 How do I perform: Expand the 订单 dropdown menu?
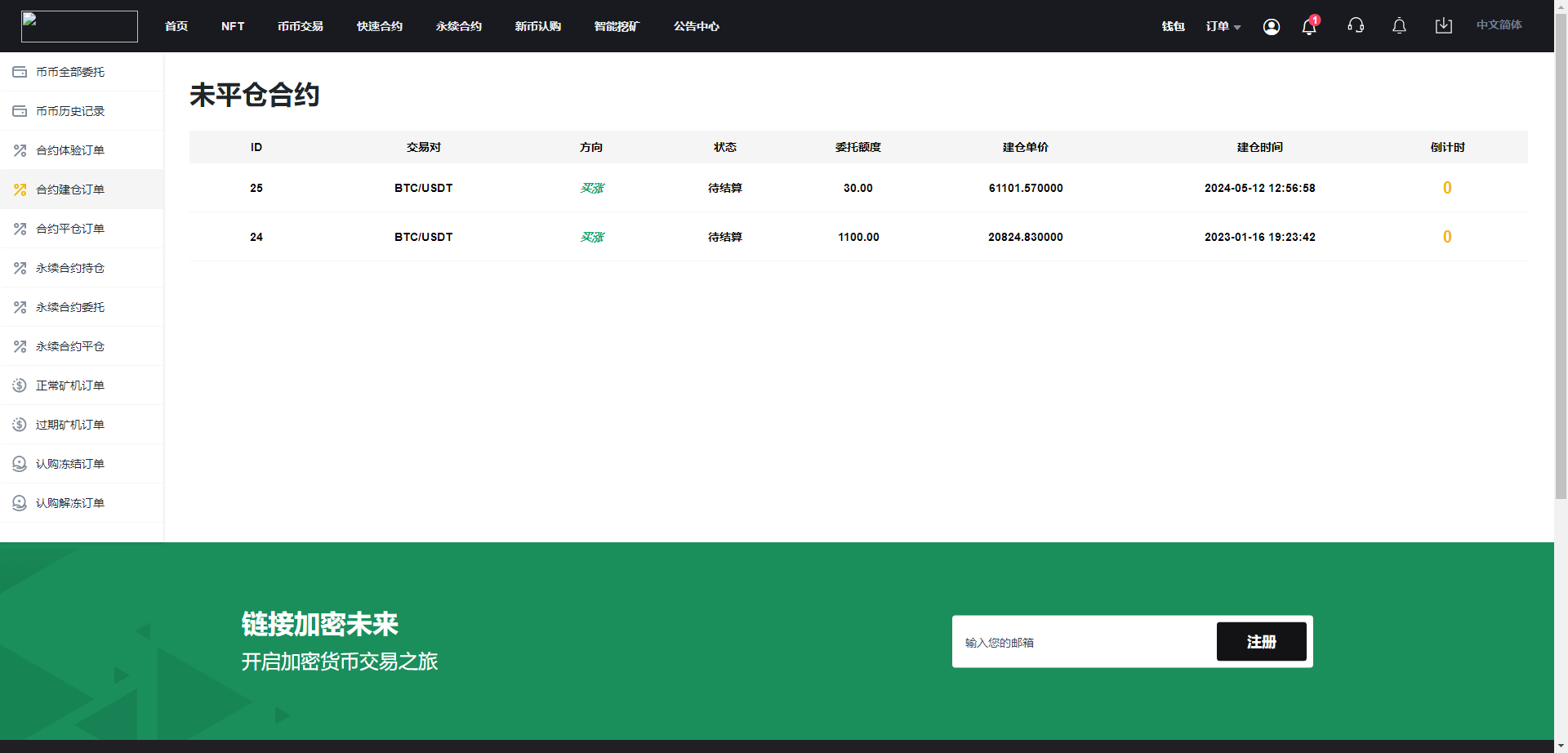tap(1223, 26)
